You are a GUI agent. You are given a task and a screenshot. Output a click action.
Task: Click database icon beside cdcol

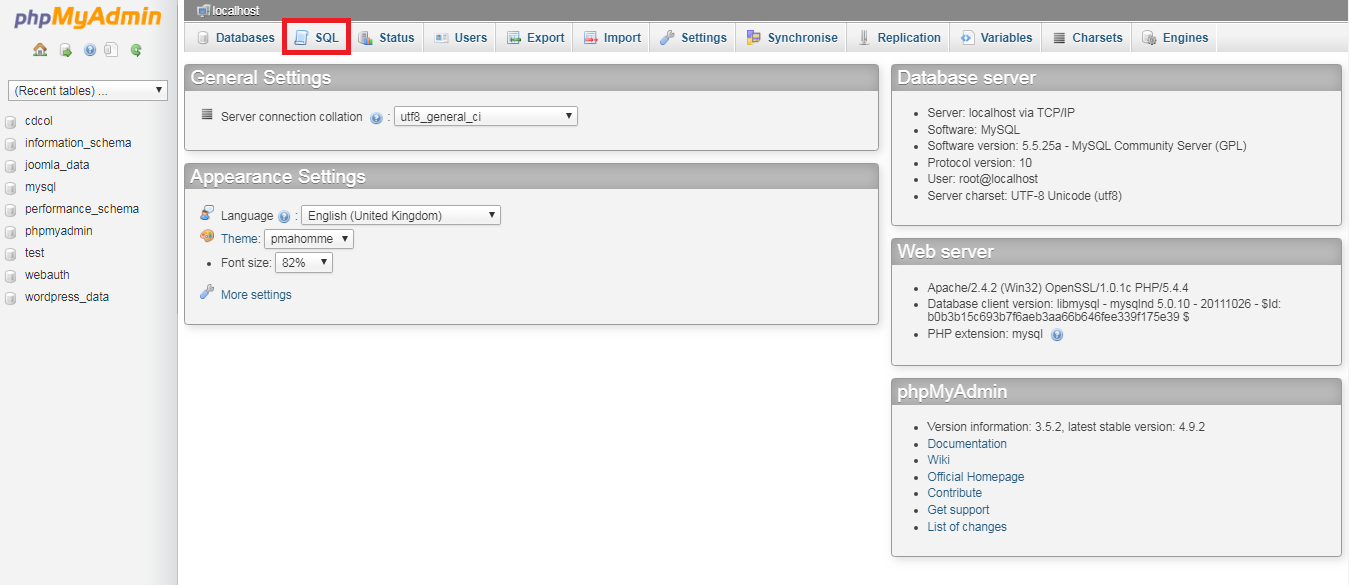tap(12, 121)
